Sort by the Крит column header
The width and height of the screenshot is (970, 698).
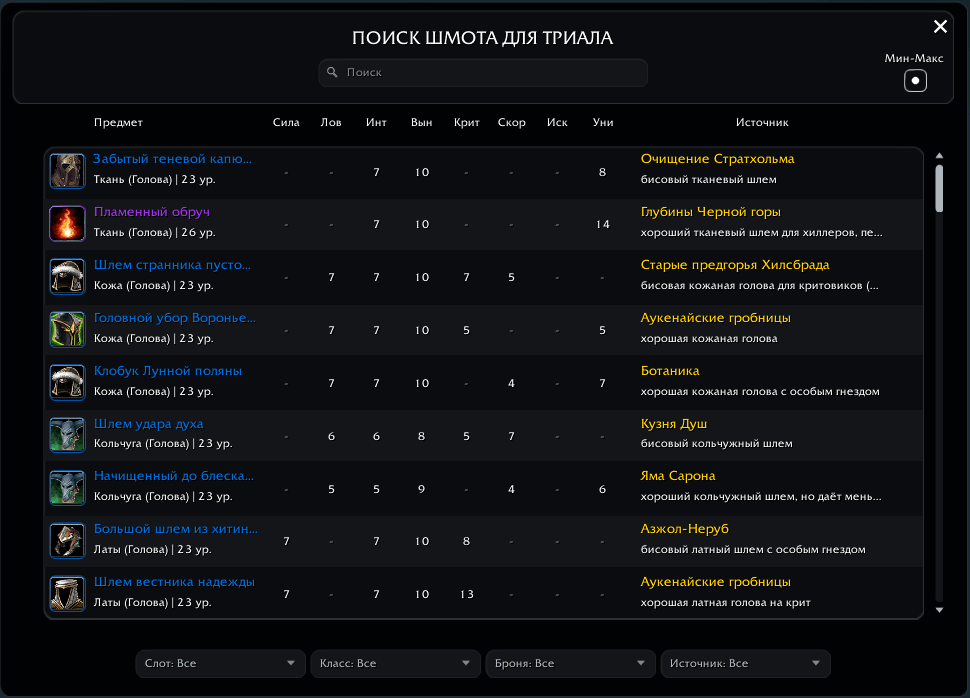[466, 123]
